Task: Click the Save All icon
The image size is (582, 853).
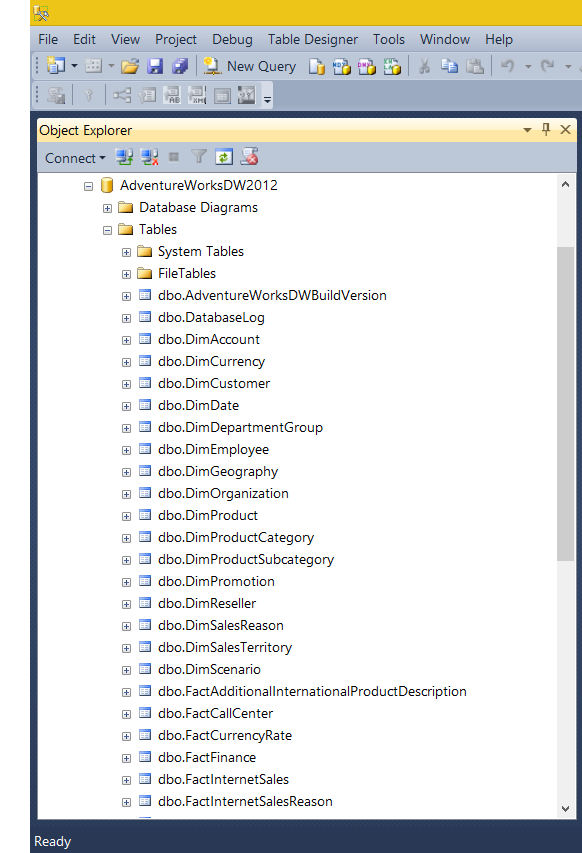Action: [x=180, y=66]
